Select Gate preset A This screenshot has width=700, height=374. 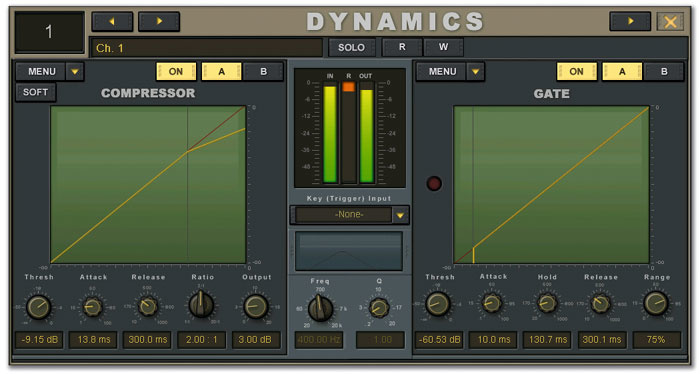tap(622, 71)
